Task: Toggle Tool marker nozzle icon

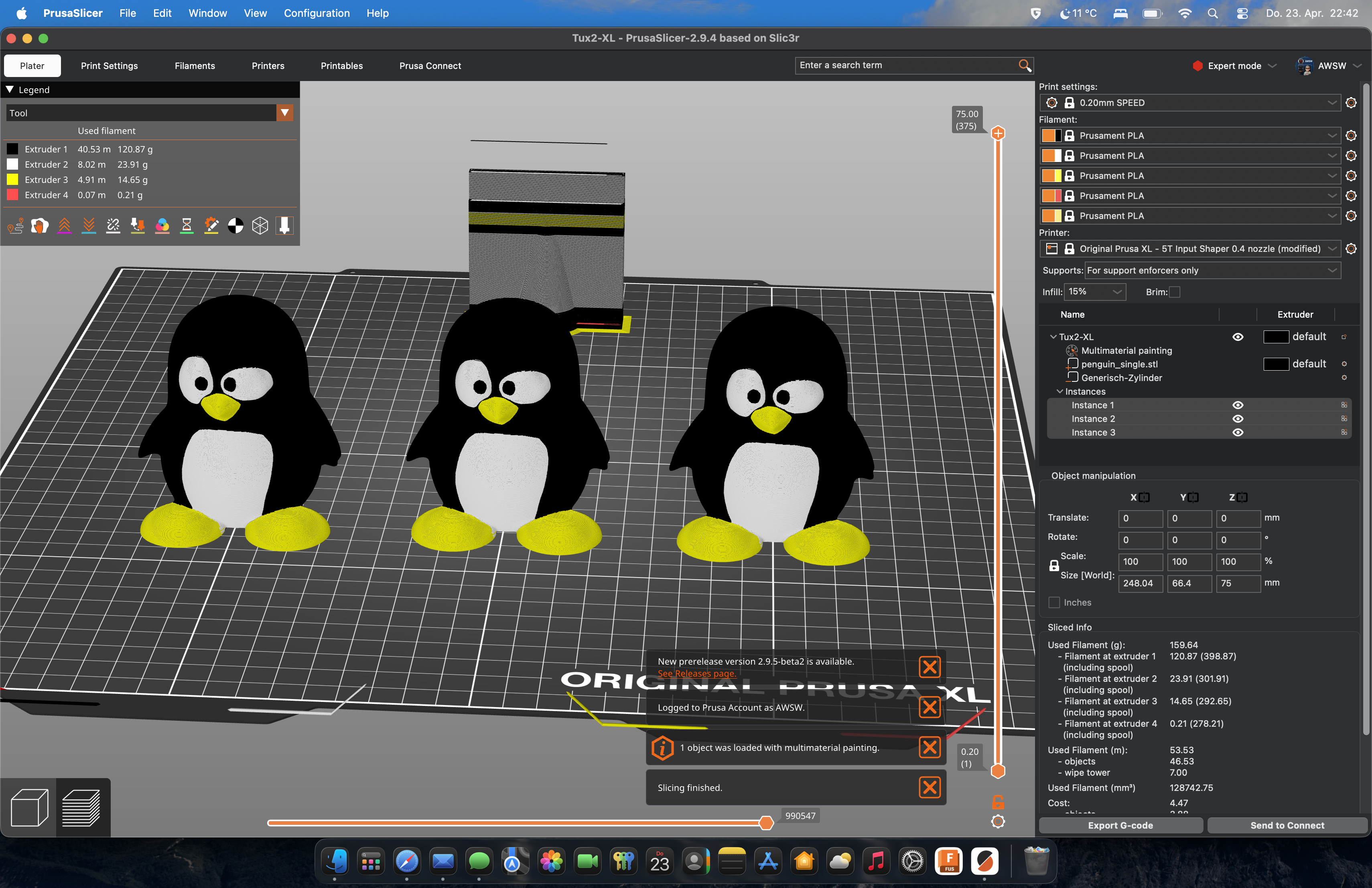Action: click(285, 226)
